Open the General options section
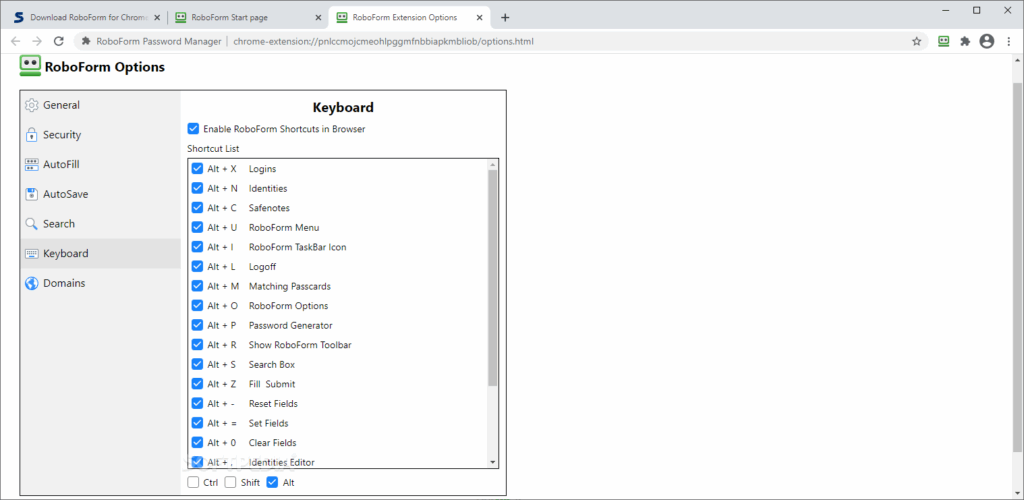This screenshot has height=500, width=1024. [x=101, y=105]
